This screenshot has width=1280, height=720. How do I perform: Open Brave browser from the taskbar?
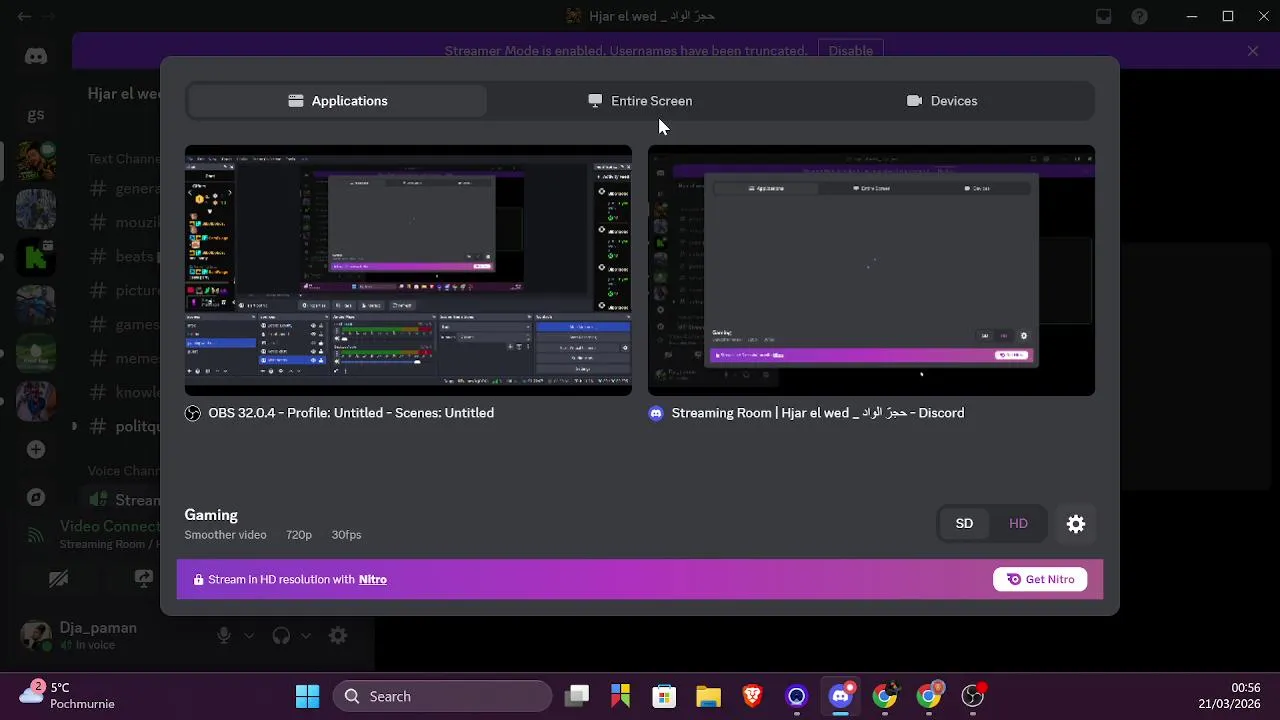[x=753, y=696]
